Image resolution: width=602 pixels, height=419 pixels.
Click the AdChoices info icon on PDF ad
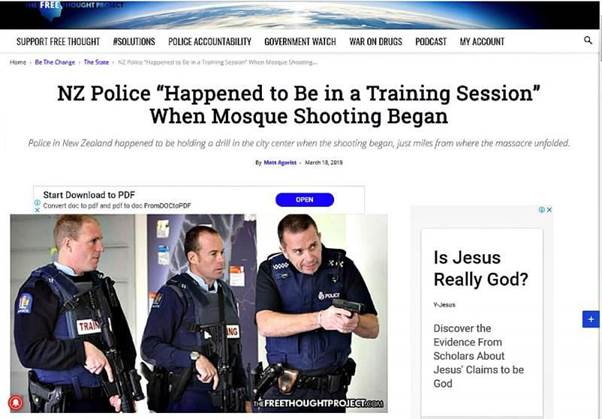point(37,202)
